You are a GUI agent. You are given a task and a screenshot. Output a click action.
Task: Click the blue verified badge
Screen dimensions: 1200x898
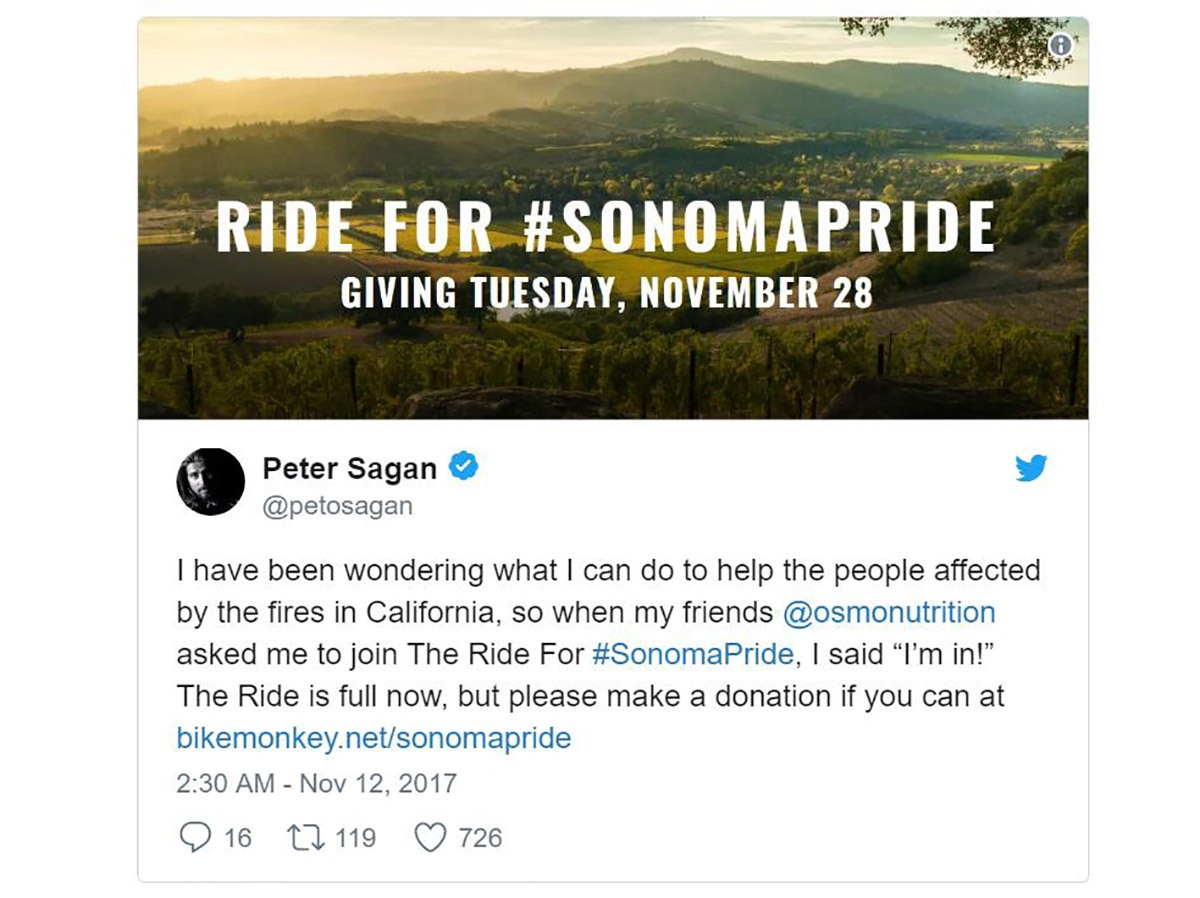coord(462,466)
